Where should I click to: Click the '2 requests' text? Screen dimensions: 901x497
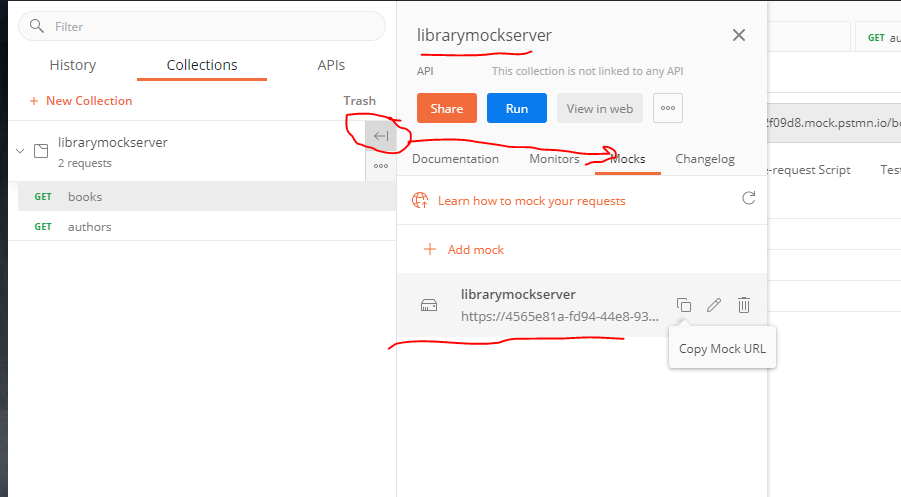[84, 163]
